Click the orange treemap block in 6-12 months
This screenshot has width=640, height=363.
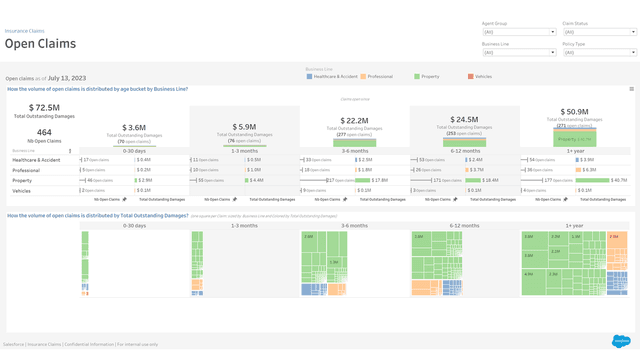point(427,287)
